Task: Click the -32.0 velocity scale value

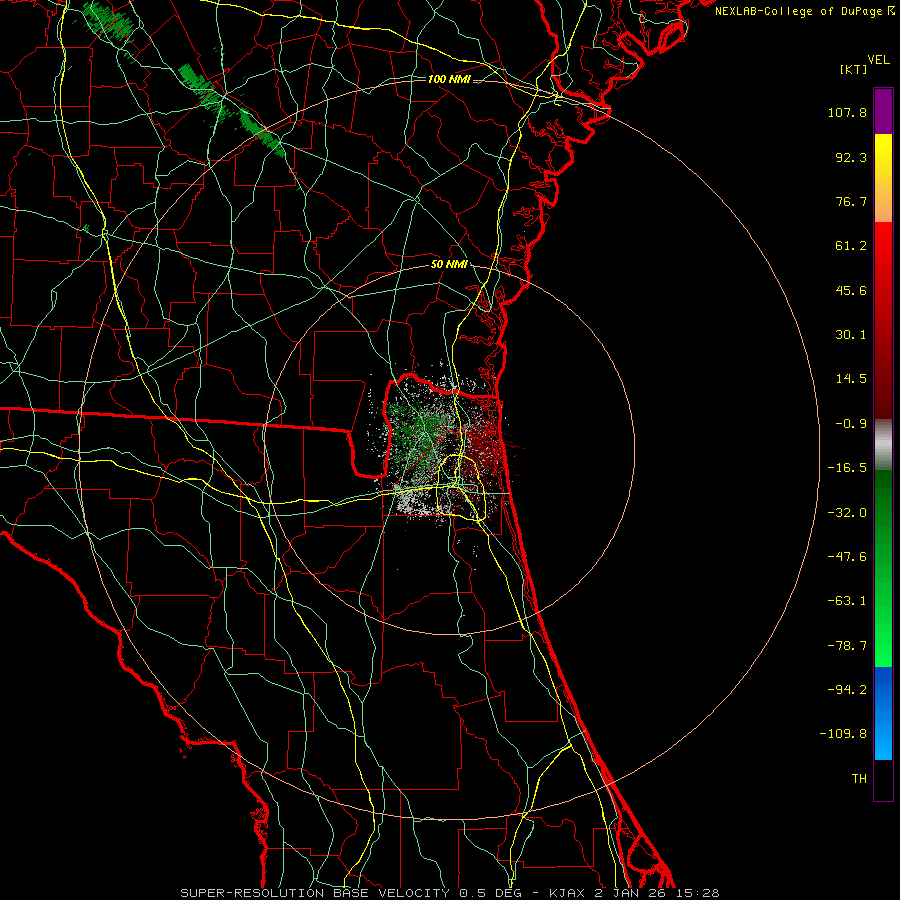Action: click(x=847, y=513)
